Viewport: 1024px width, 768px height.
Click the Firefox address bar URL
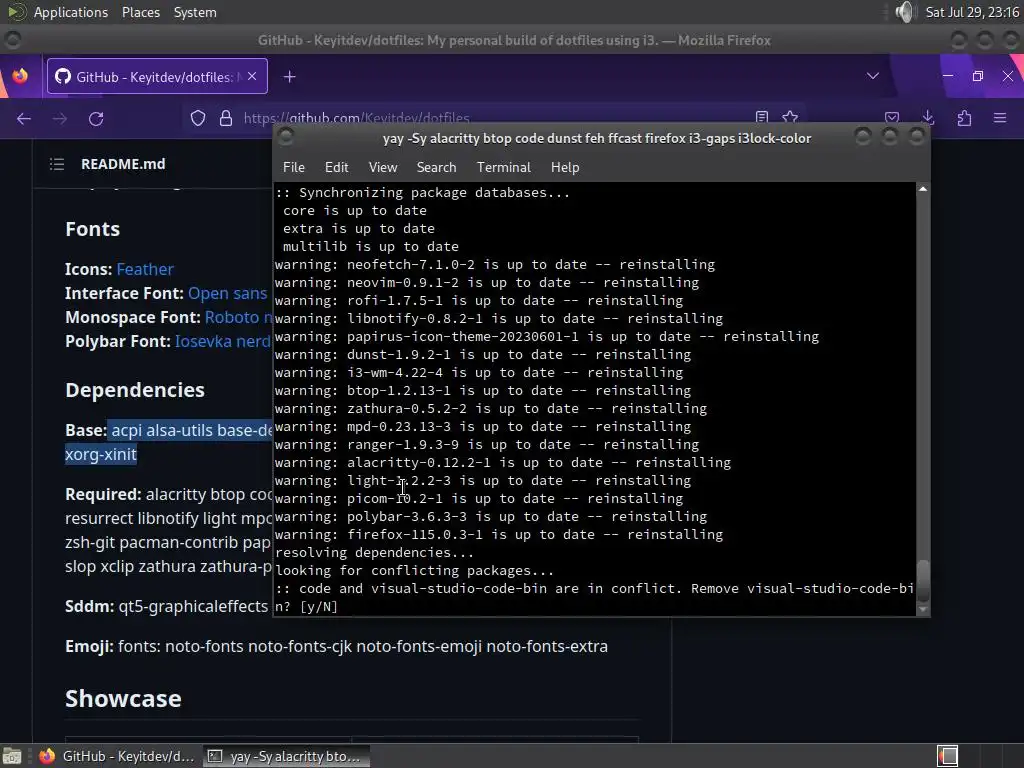point(357,118)
